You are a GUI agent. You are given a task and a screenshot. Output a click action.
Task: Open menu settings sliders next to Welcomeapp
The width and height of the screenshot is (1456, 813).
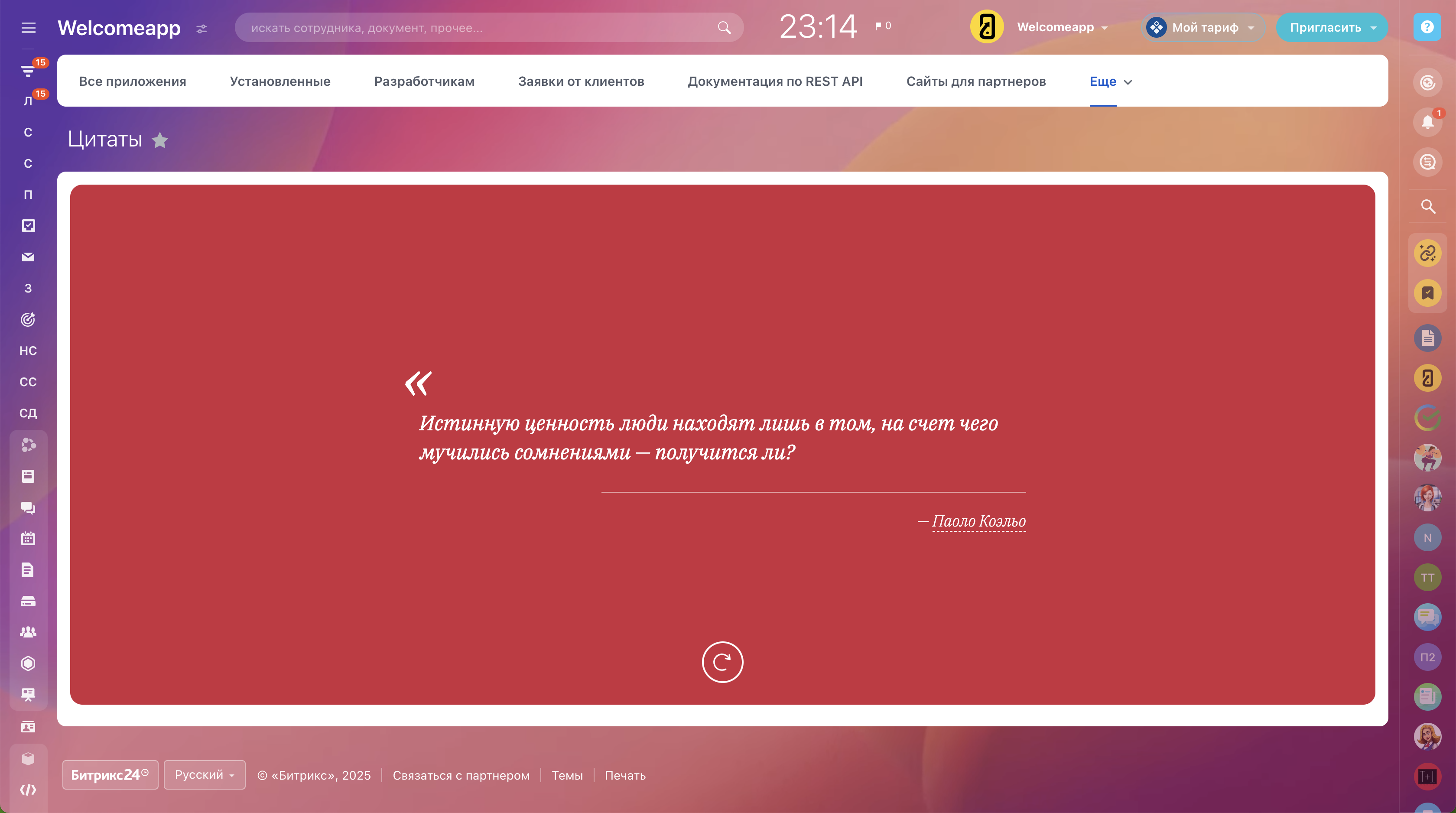tap(202, 29)
